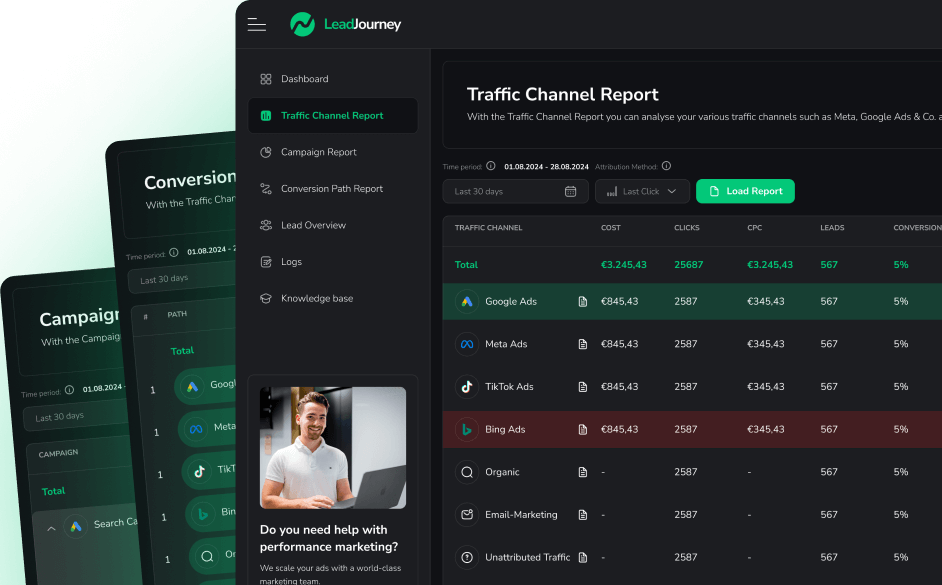This screenshot has height=585, width=942.
Task: Click the CPC column header
Action: pos(755,228)
